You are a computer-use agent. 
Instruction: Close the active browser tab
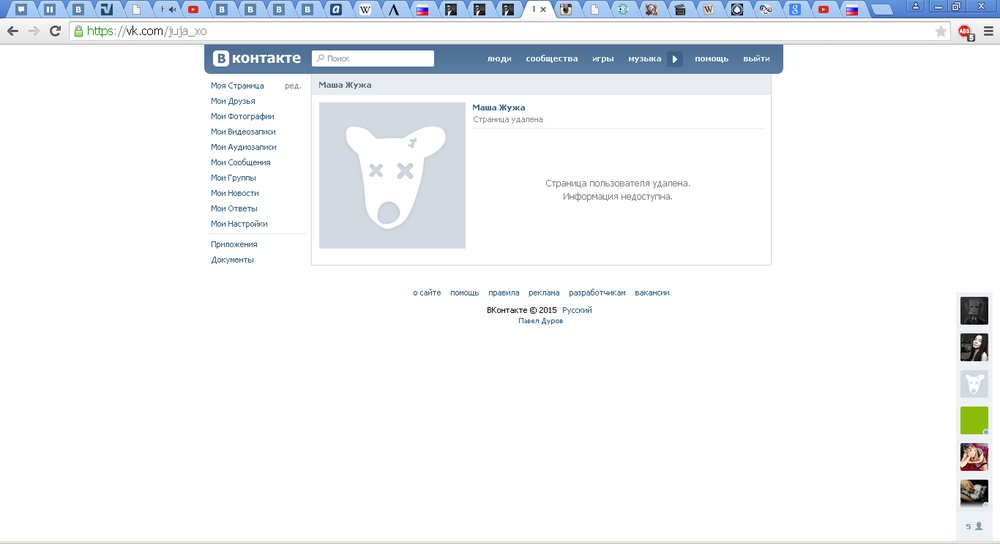pos(544,10)
